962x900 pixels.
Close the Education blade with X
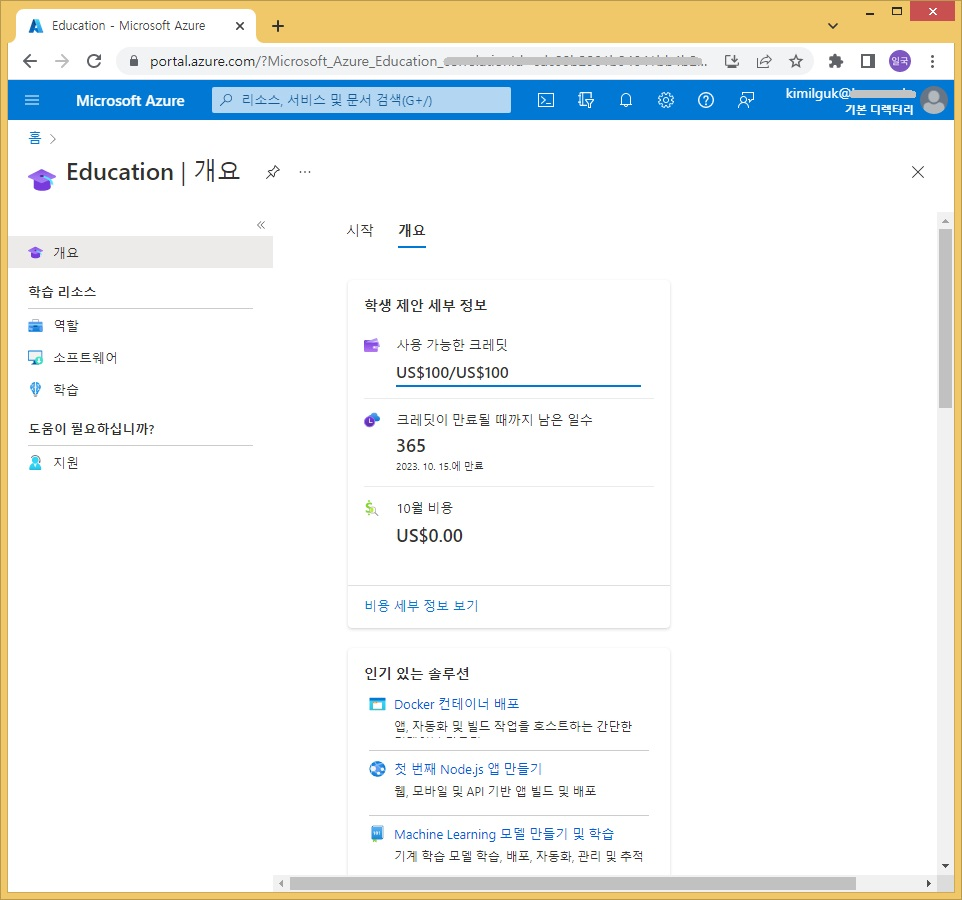pos(917,172)
